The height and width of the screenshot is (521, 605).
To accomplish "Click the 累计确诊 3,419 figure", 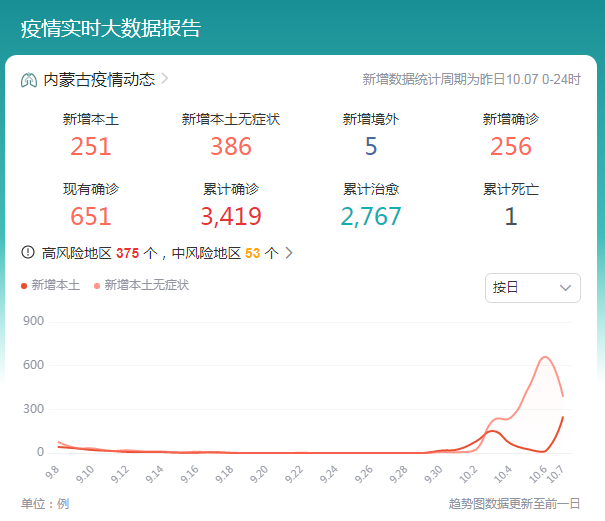I will click(x=231, y=216).
